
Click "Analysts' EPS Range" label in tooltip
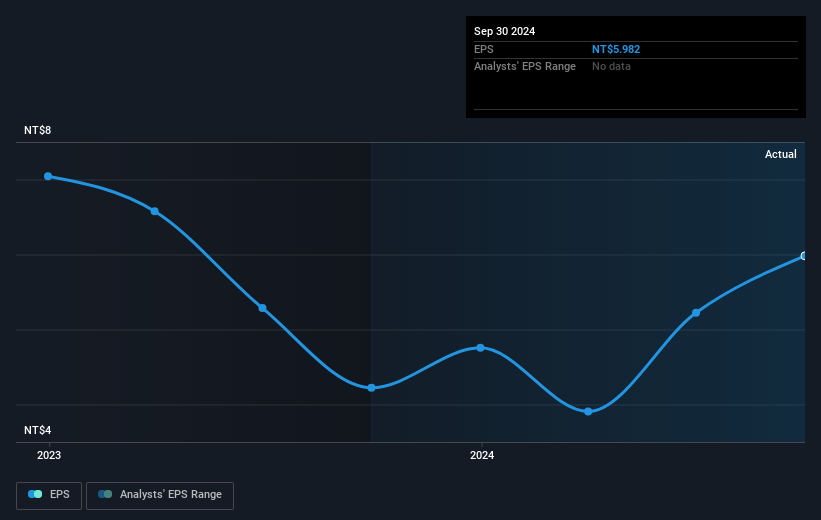point(525,67)
